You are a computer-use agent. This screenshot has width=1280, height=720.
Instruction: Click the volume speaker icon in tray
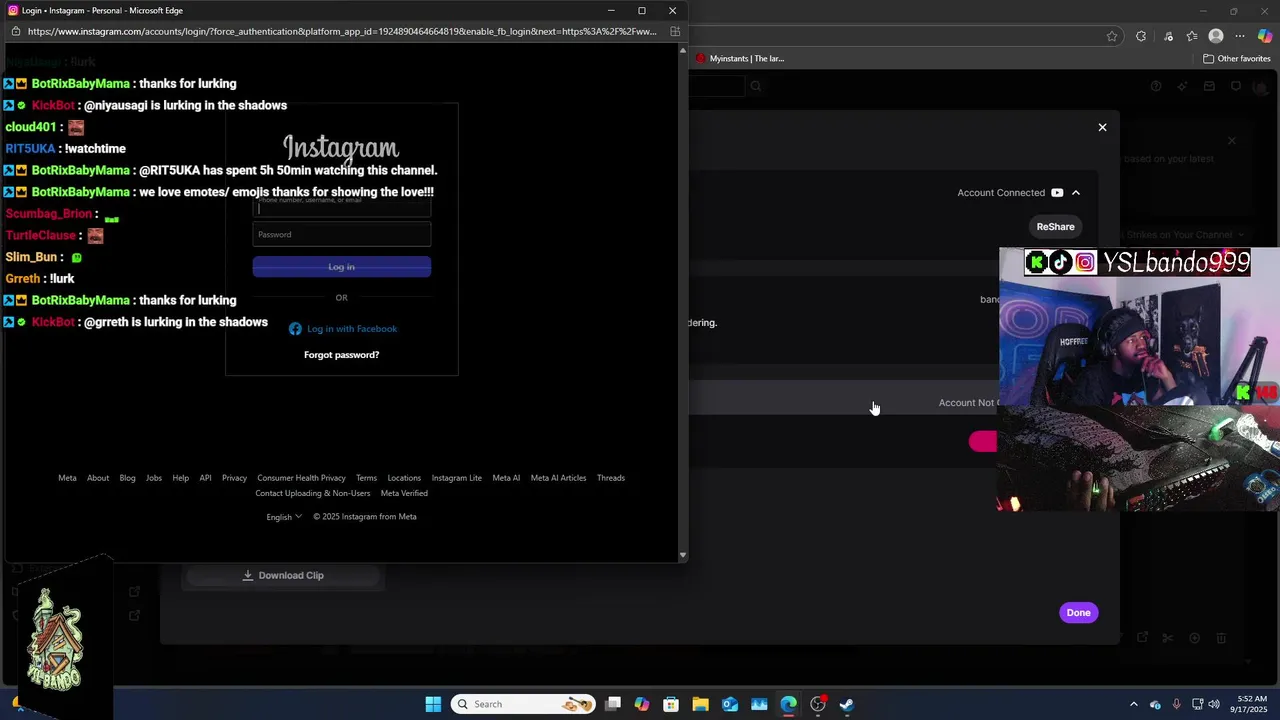1214,704
